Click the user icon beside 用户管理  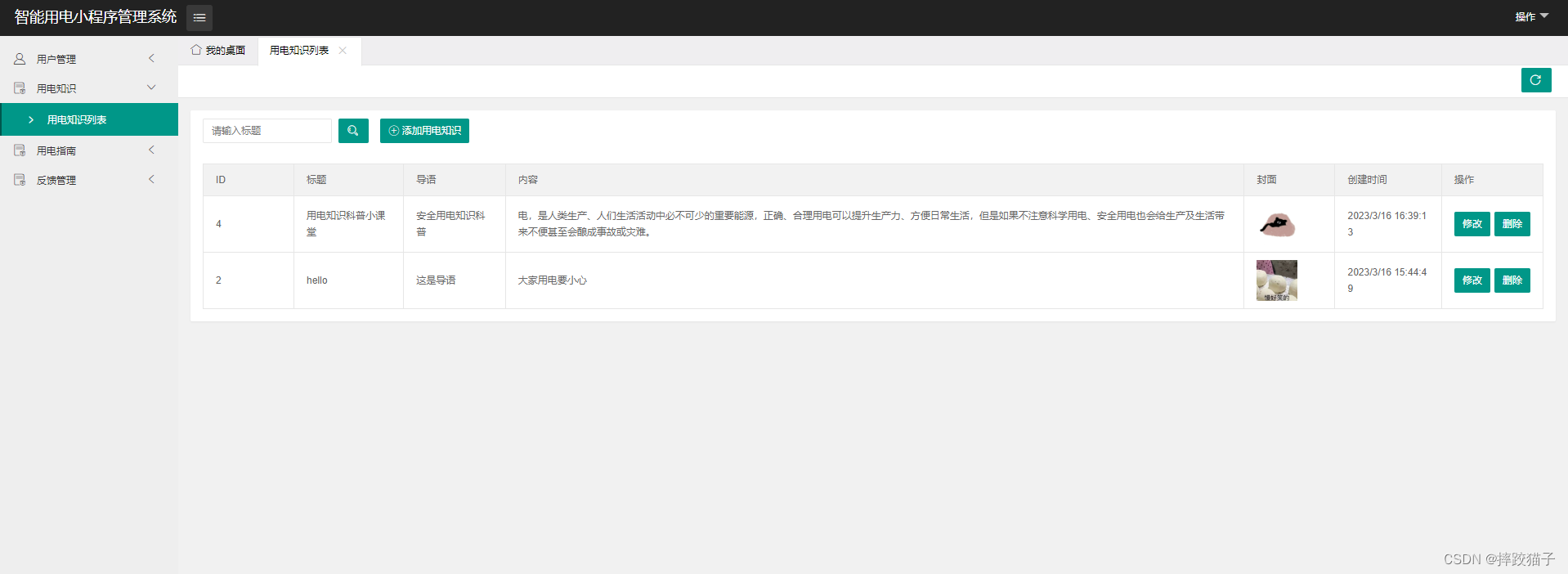pos(20,59)
